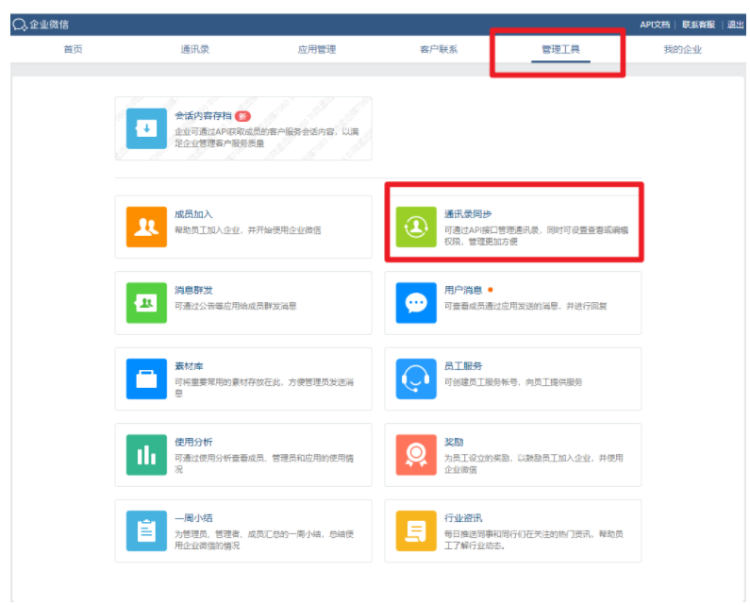Click the green 通讯录同步 sync icon
This screenshot has width=750, height=605.
(416, 226)
